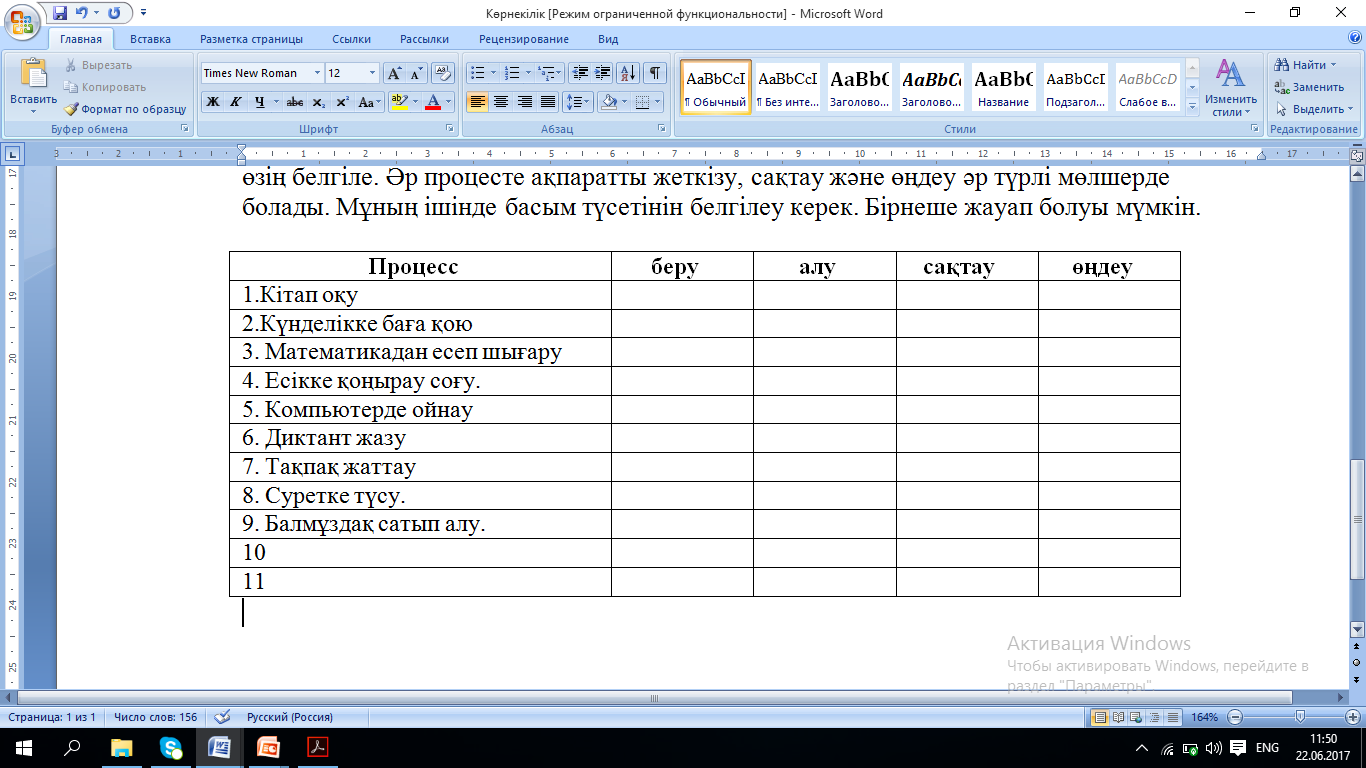The height and width of the screenshot is (768, 1366).
Task: Click the Заменить button
Action: coord(1310,87)
